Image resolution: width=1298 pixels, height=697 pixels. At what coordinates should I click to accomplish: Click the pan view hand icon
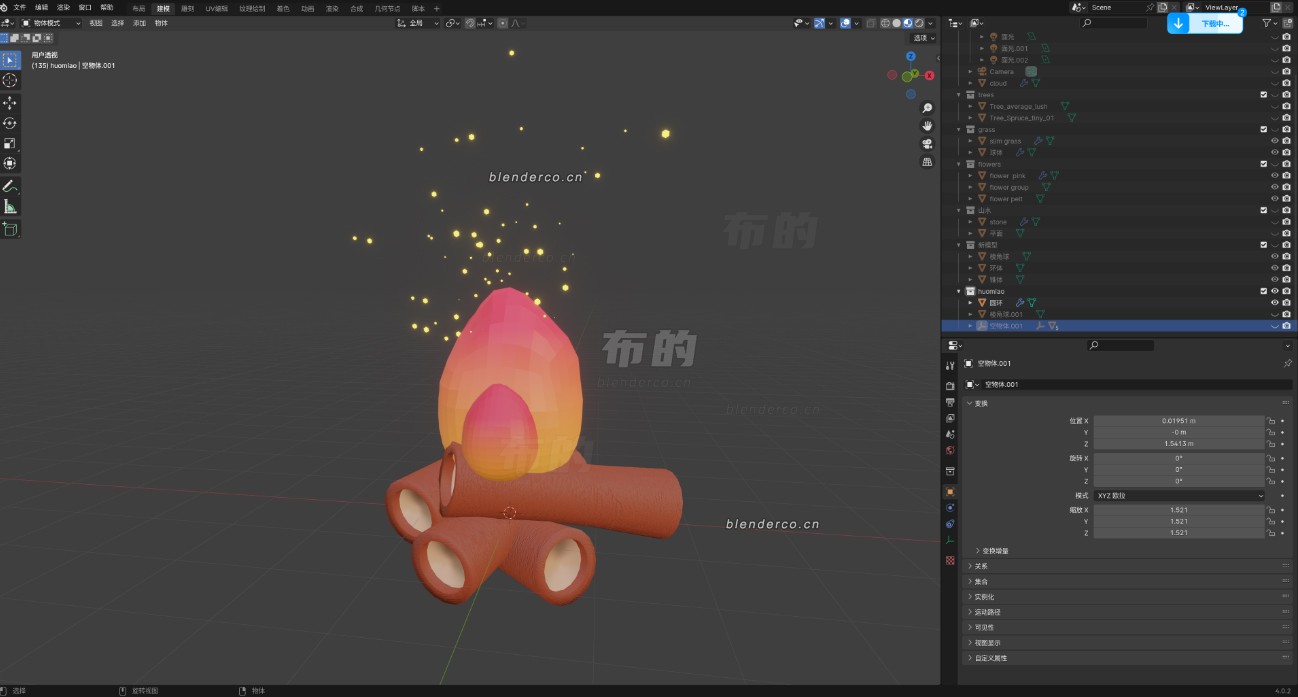coord(927,126)
